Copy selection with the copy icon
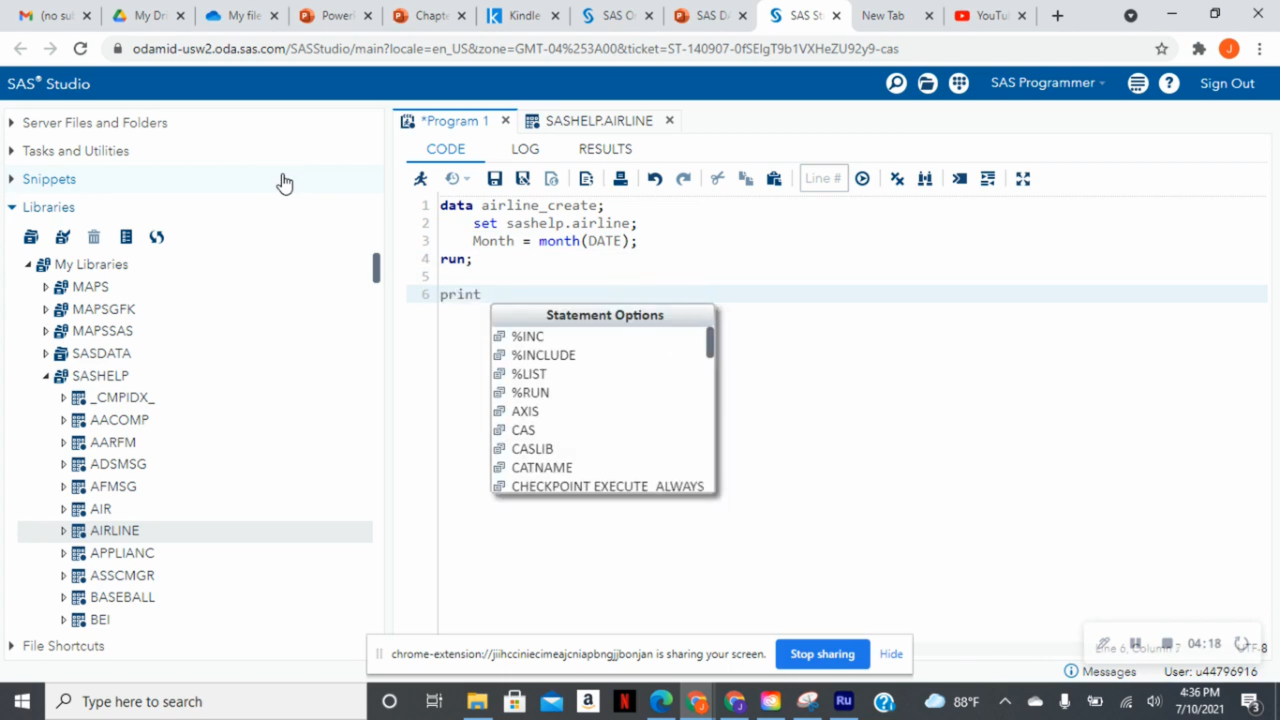The height and width of the screenshot is (720, 1280). click(x=745, y=178)
